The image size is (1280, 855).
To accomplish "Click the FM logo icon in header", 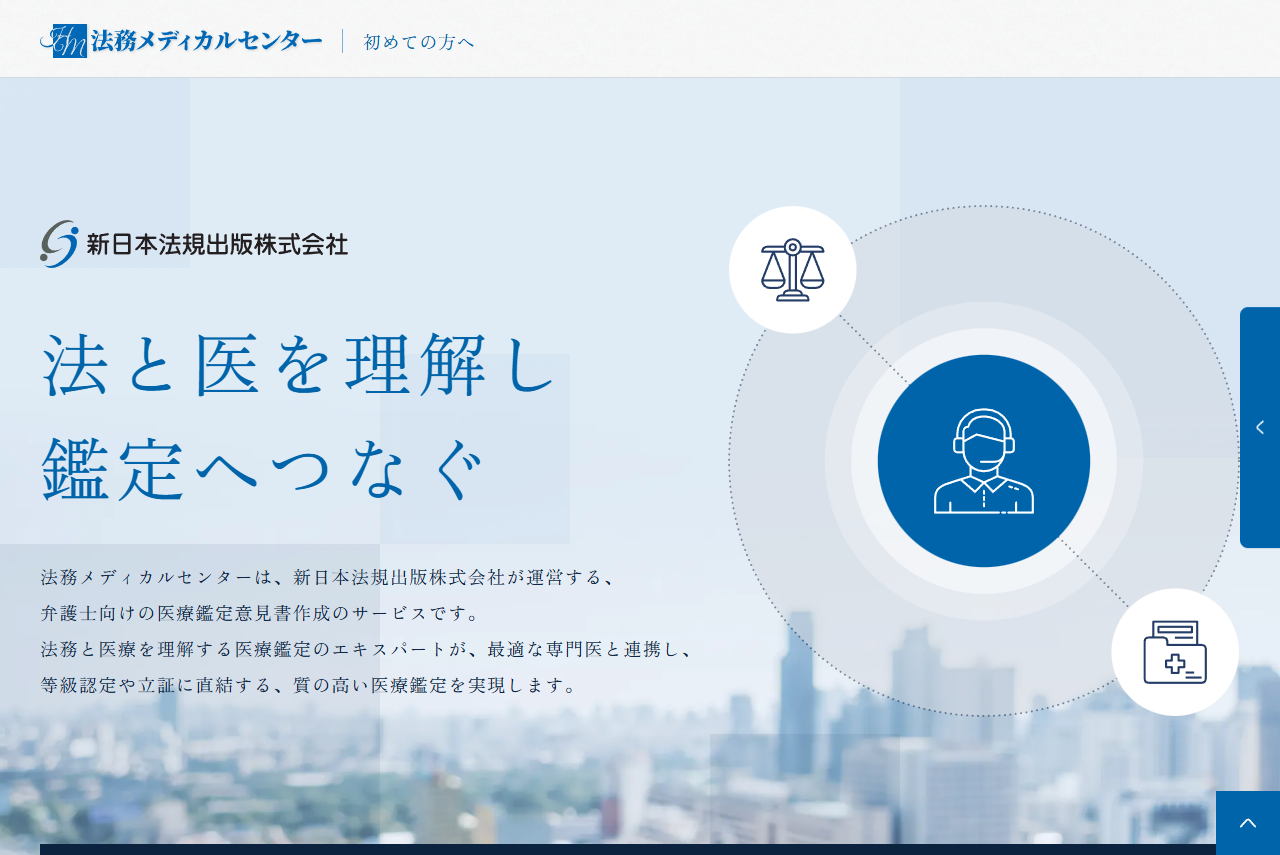I will coord(65,41).
